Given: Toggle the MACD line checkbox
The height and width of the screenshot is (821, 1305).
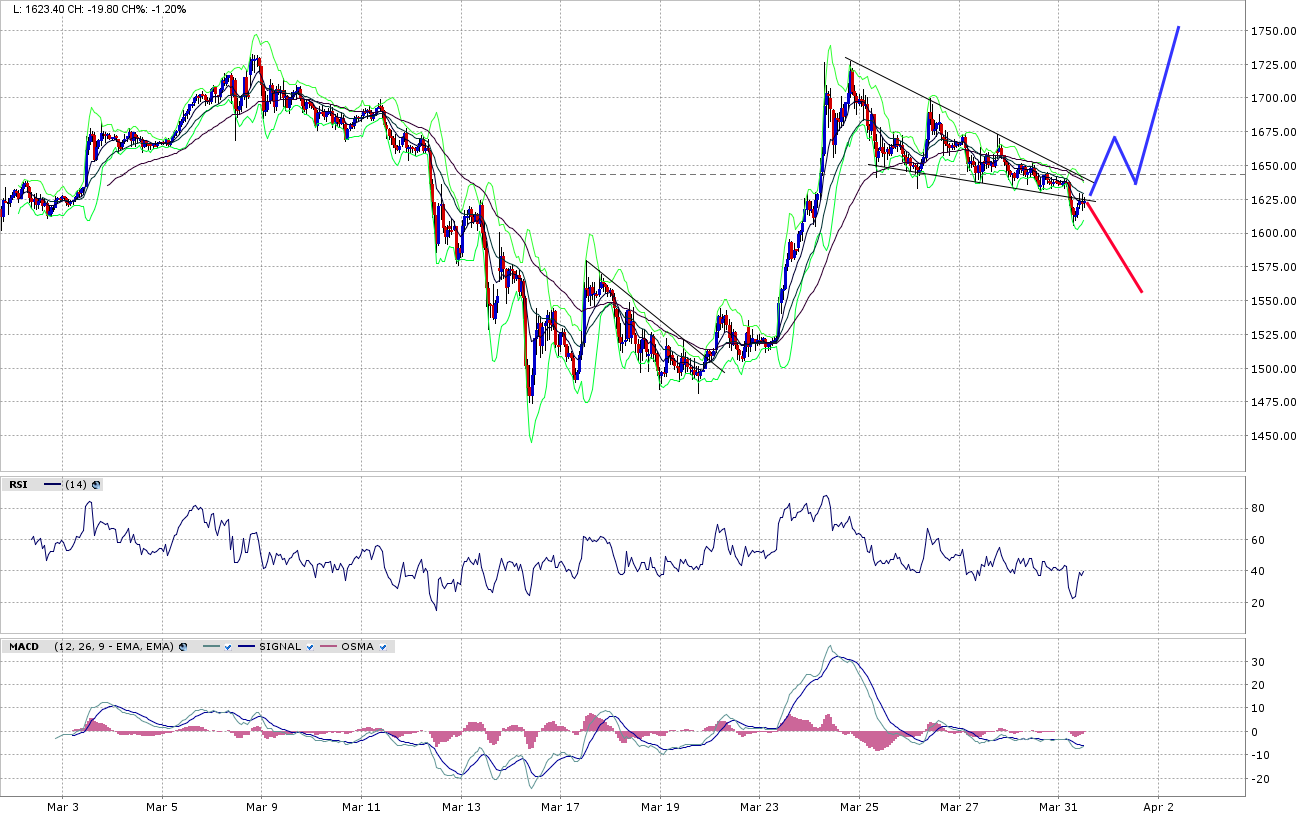Looking at the screenshot, I should click(228, 647).
